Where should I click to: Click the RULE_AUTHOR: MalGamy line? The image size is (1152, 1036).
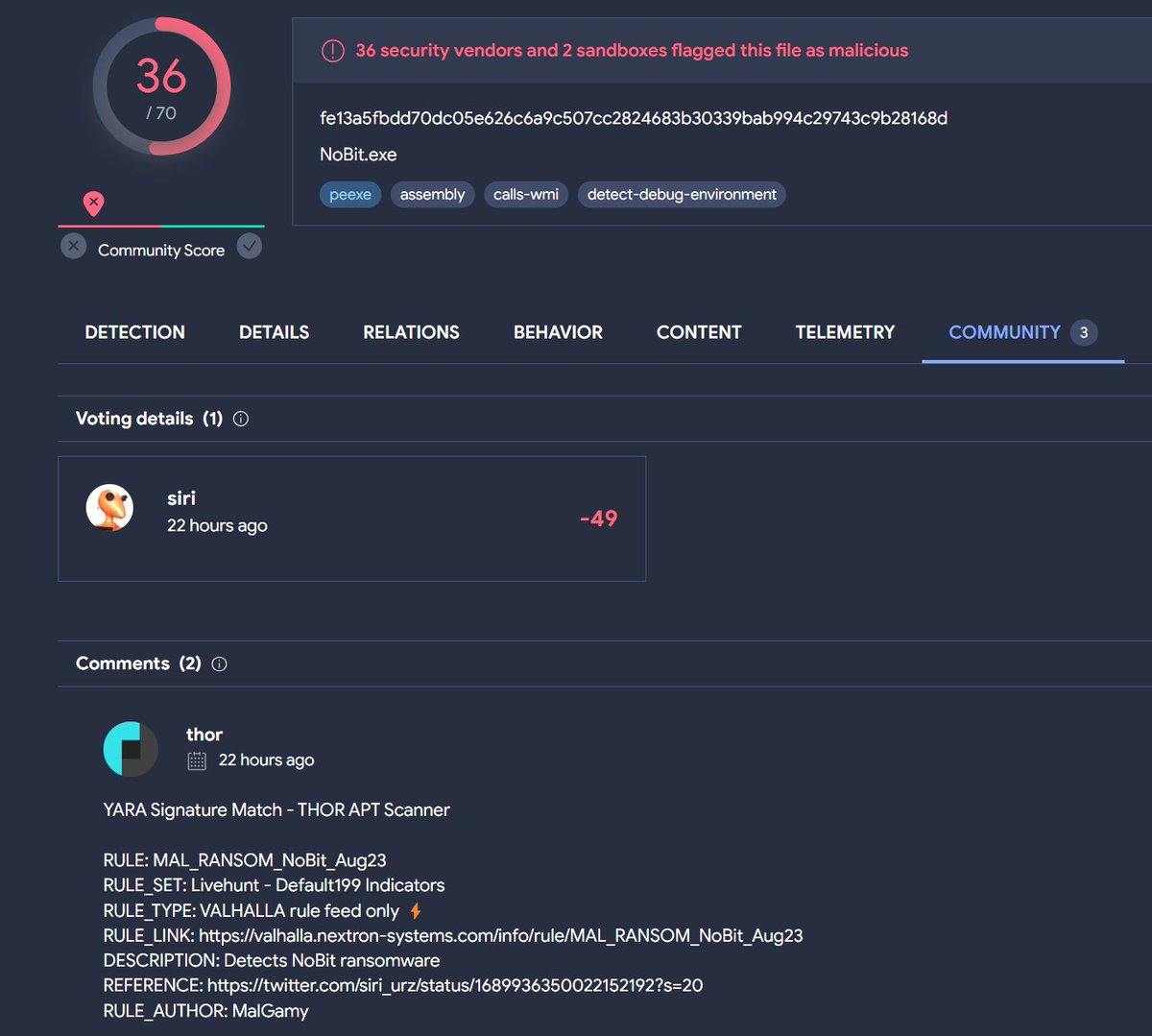point(206,1010)
